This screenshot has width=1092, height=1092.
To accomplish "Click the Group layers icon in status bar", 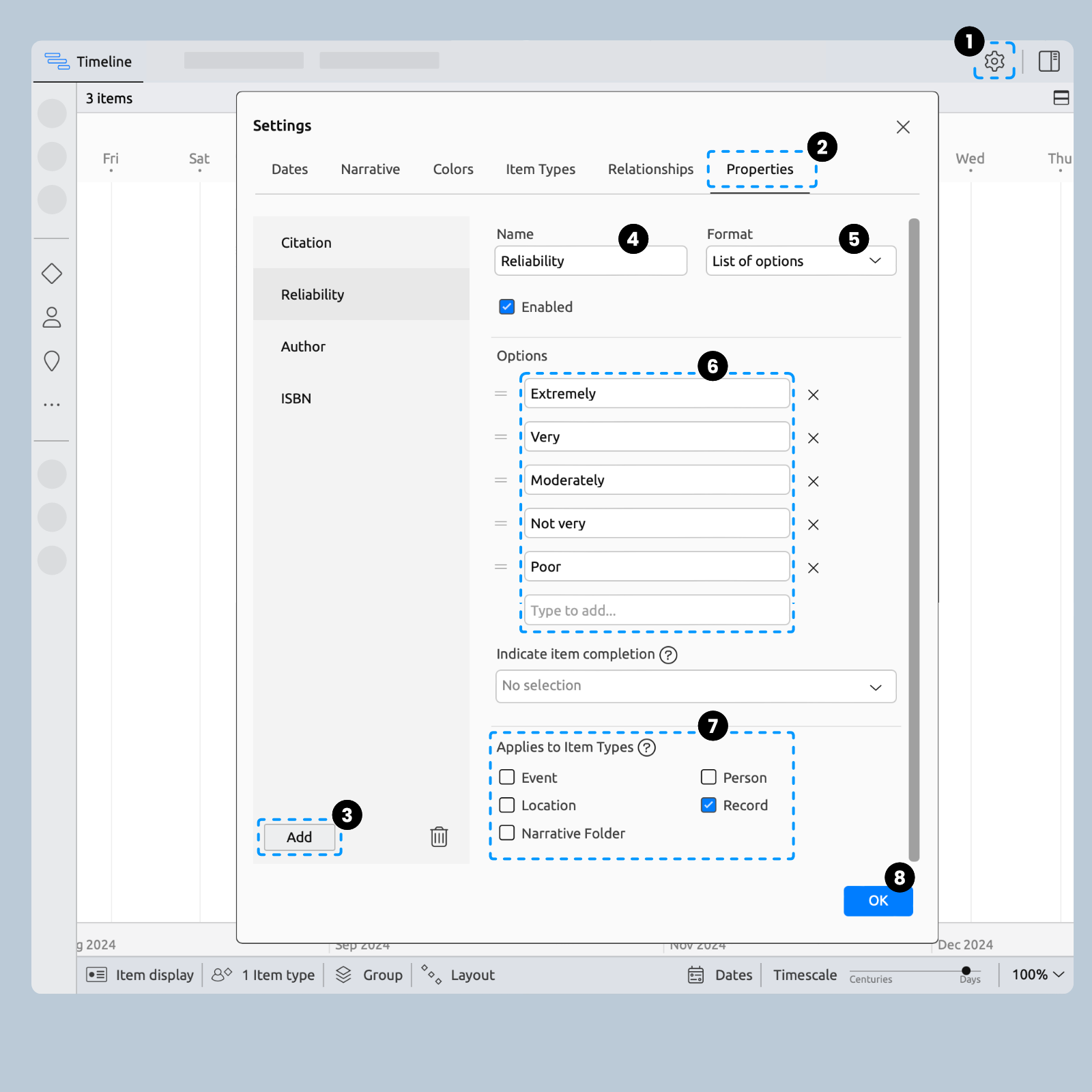I will tap(343, 975).
